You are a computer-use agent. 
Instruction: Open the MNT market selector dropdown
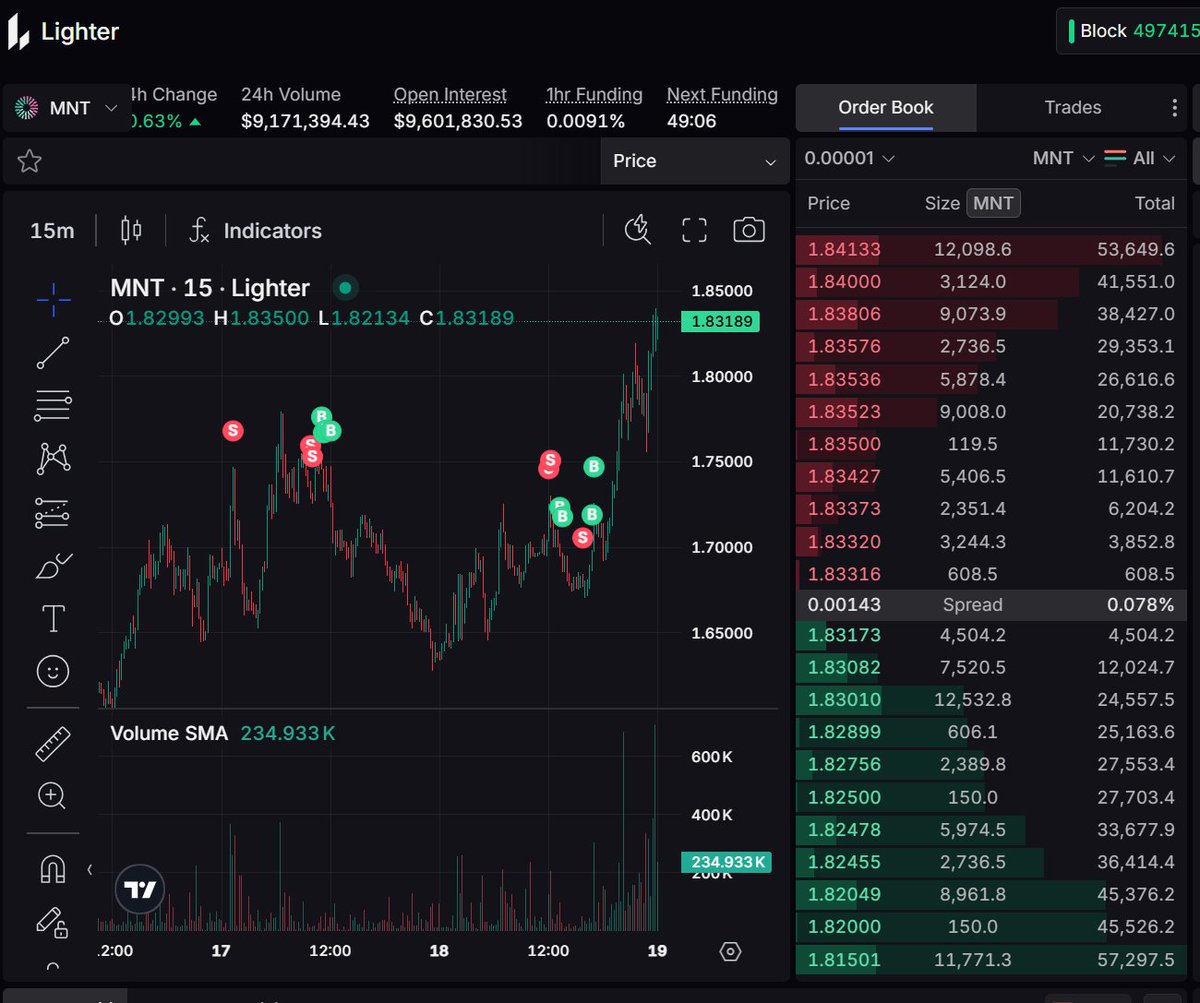click(x=68, y=108)
